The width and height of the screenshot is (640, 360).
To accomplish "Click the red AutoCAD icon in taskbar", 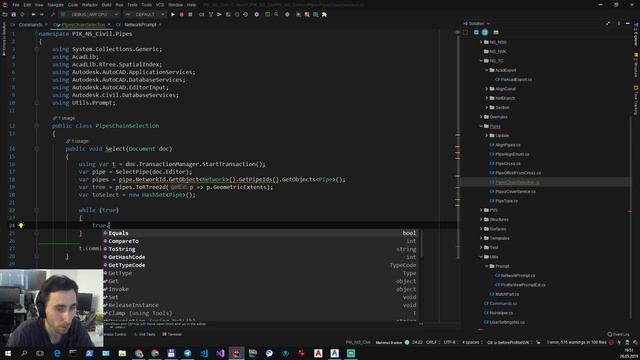I will (318, 353).
